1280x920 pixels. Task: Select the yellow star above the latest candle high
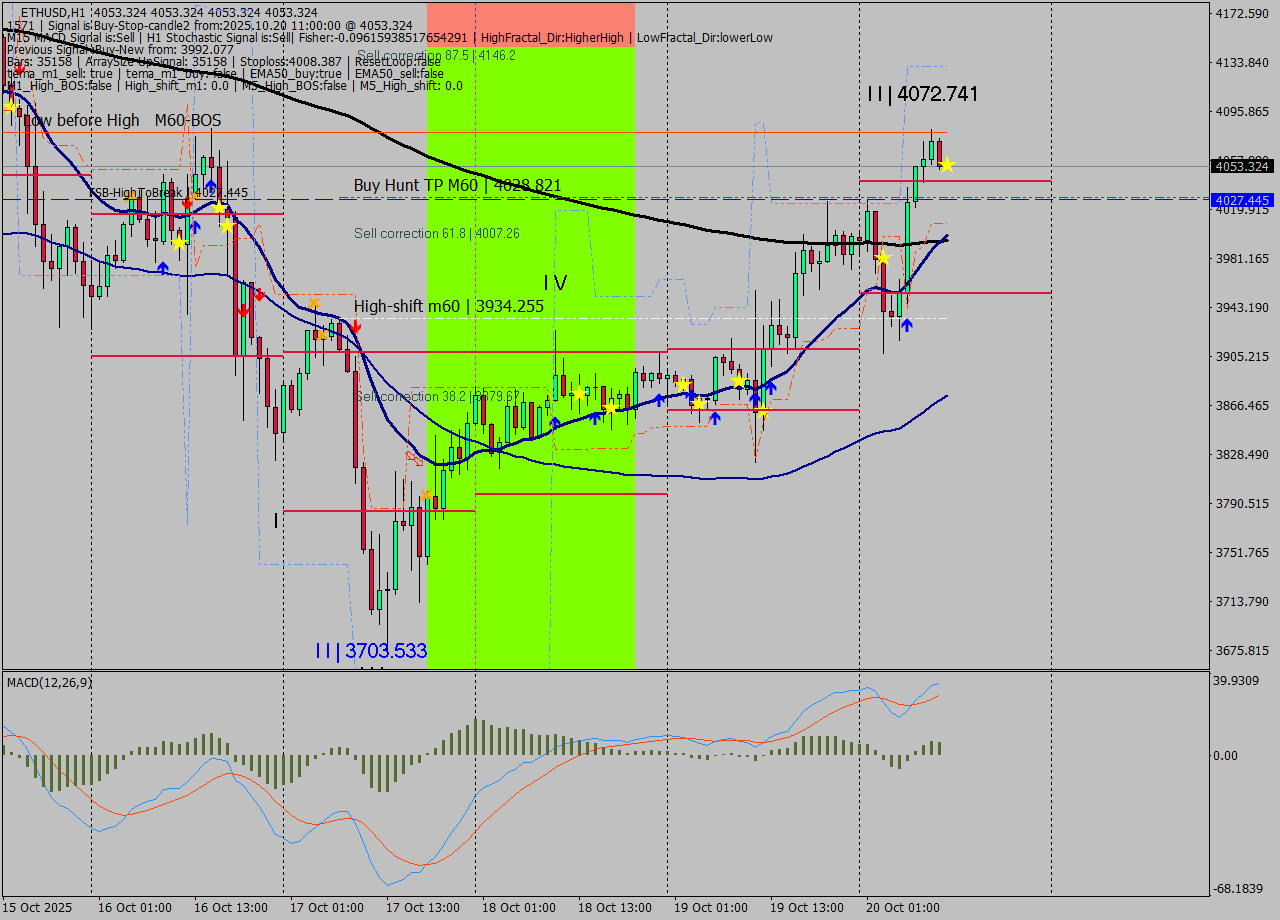[947, 165]
